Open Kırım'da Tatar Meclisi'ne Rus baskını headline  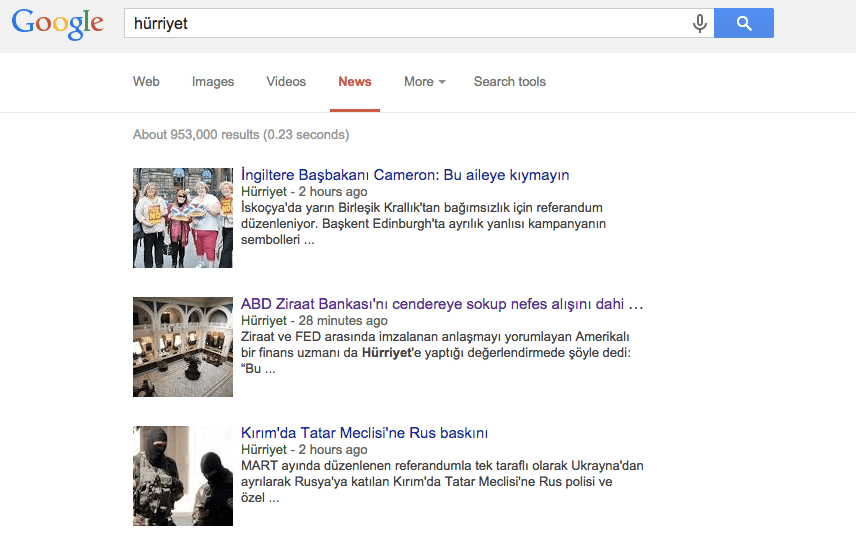tap(365, 433)
